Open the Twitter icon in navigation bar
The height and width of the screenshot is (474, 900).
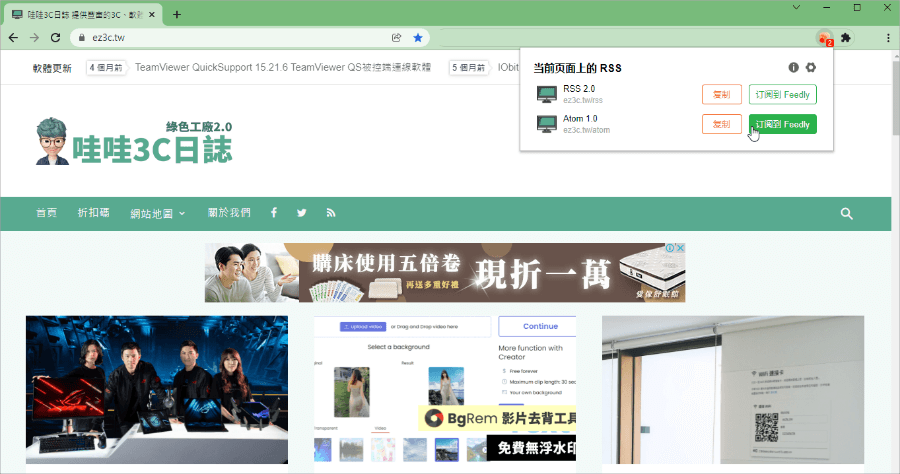coord(301,213)
